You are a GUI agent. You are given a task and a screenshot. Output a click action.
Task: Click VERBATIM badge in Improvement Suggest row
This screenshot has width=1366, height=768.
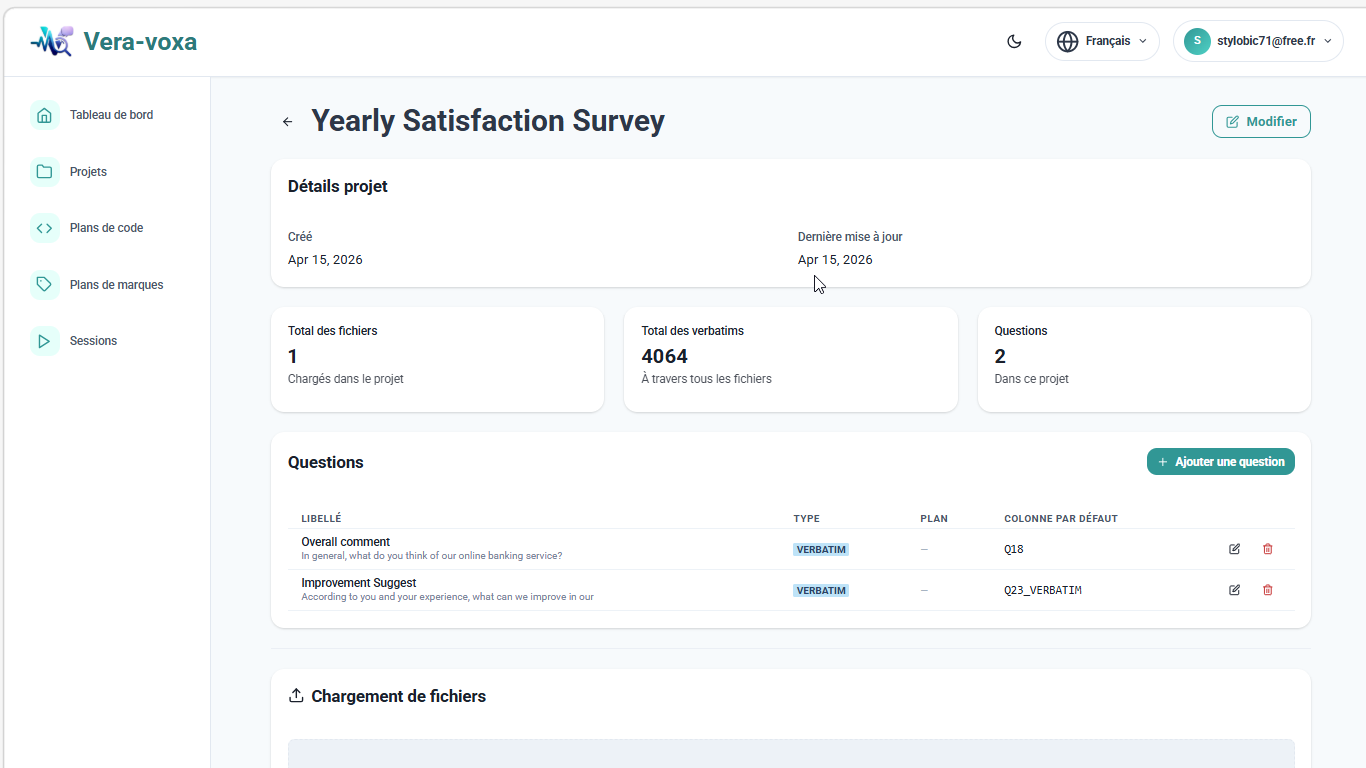[821, 590]
